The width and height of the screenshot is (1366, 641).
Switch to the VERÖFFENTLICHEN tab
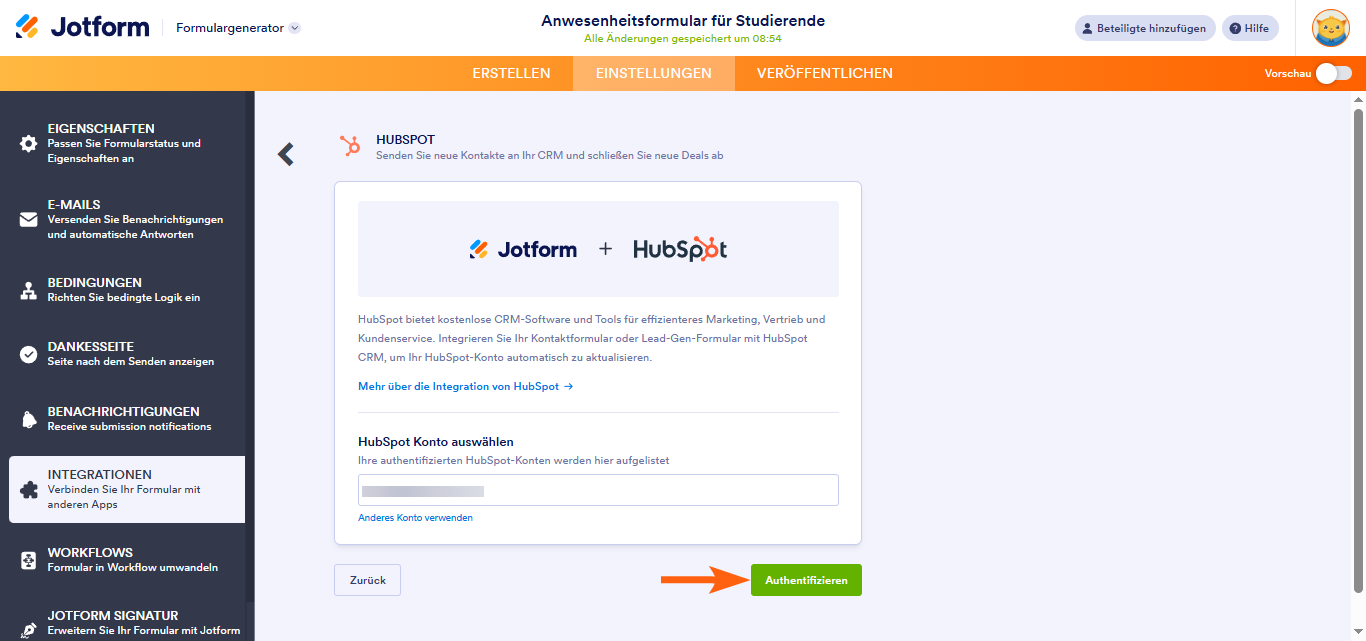(825, 73)
